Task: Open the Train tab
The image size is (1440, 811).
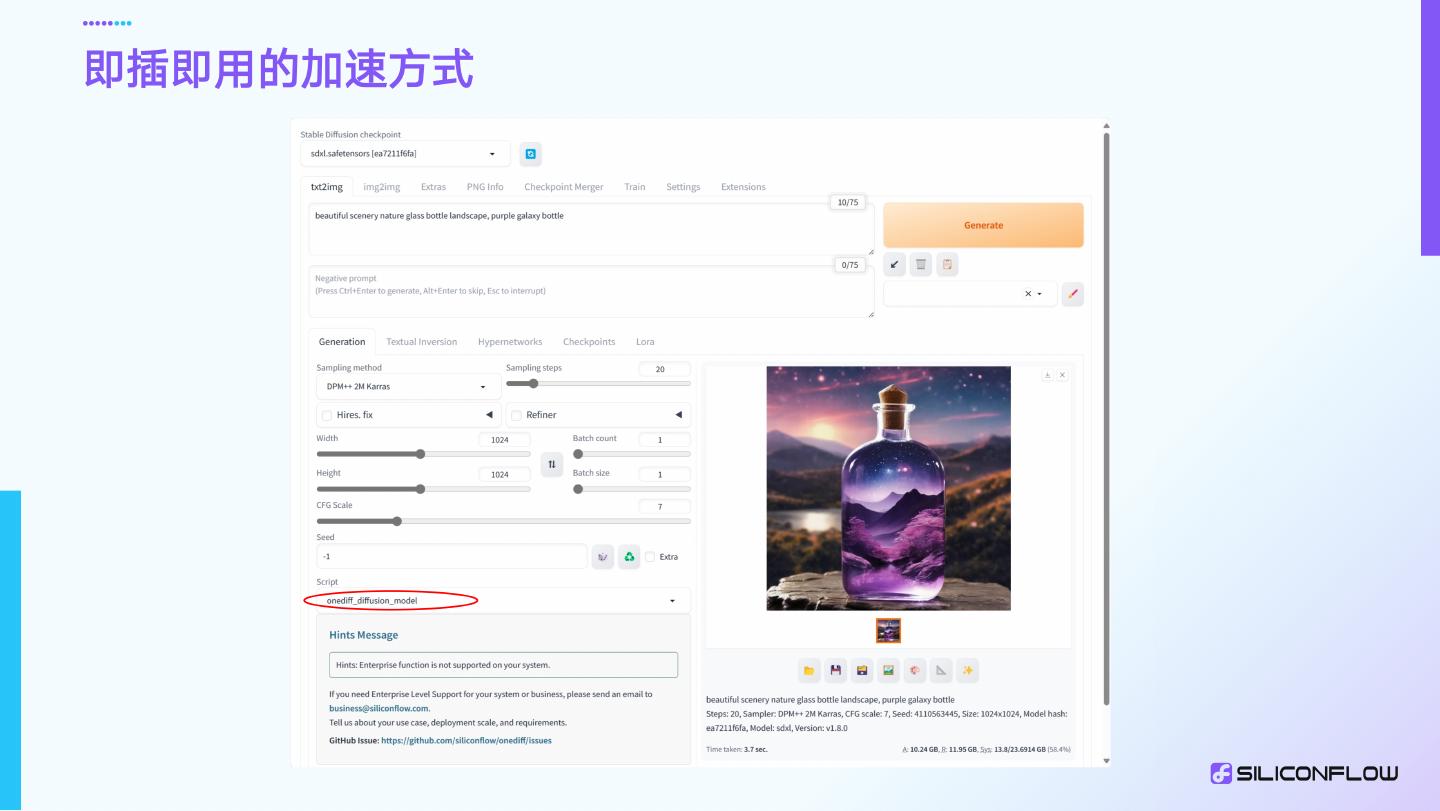Action: tap(635, 187)
